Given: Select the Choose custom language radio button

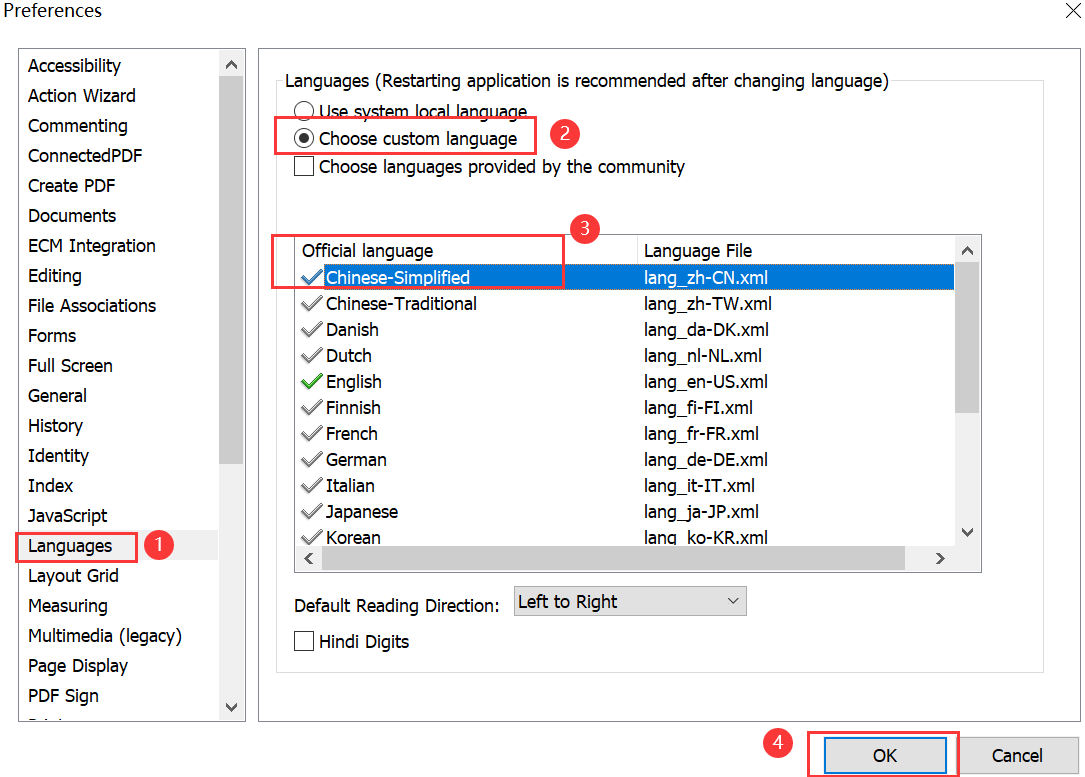Looking at the screenshot, I should coord(304,138).
